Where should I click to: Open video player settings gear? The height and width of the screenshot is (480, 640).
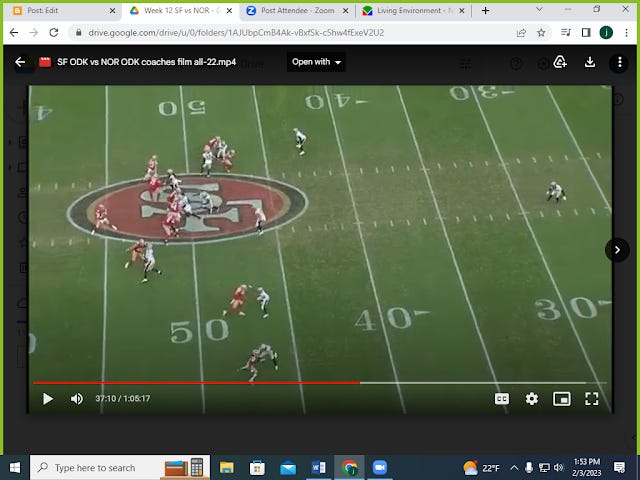click(531, 399)
